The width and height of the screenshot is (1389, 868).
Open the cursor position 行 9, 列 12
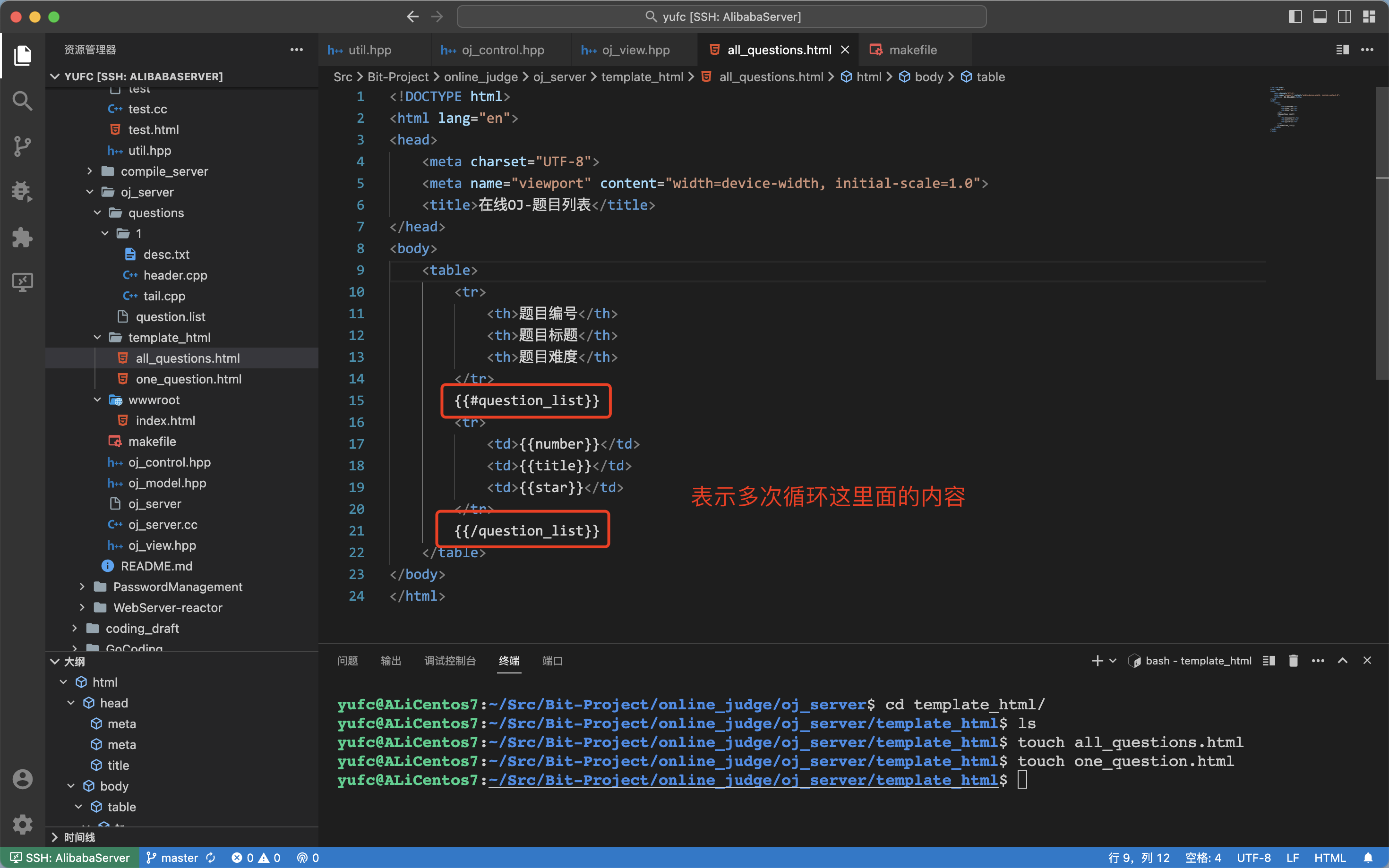coord(1139,858)
